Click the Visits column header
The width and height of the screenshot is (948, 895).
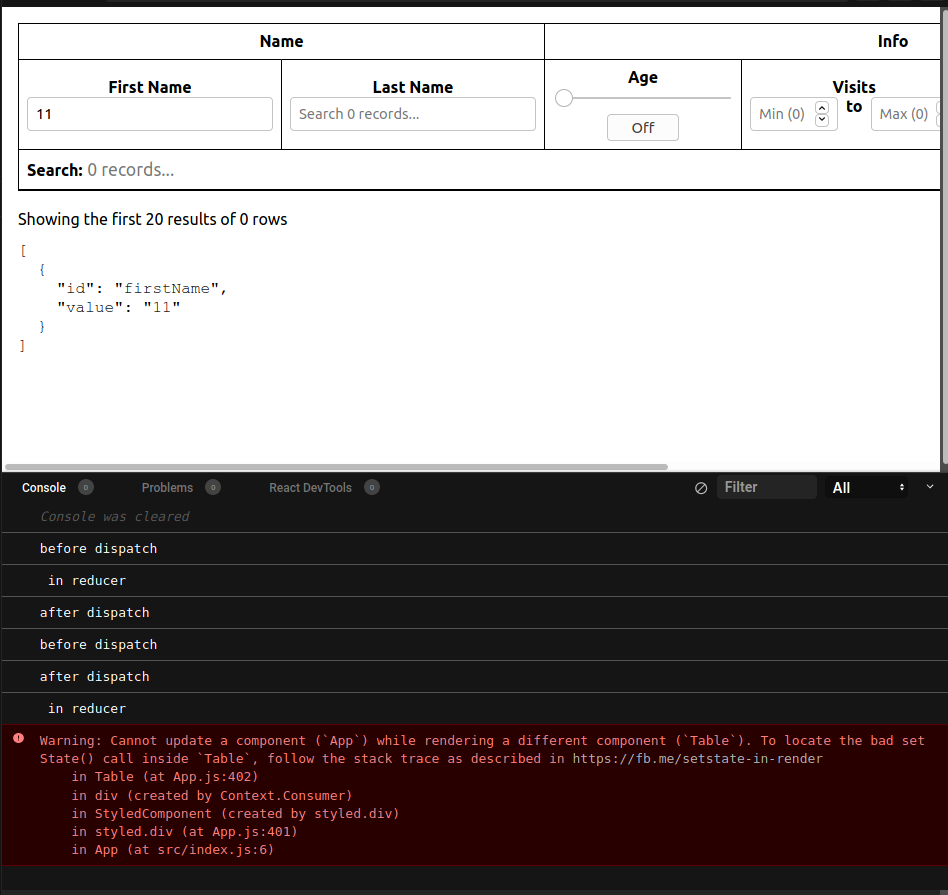[x=854, y=87]
